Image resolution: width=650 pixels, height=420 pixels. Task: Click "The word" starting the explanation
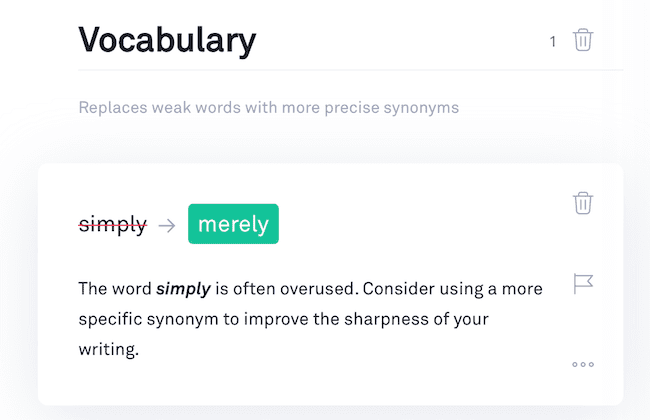pos(114,289)
